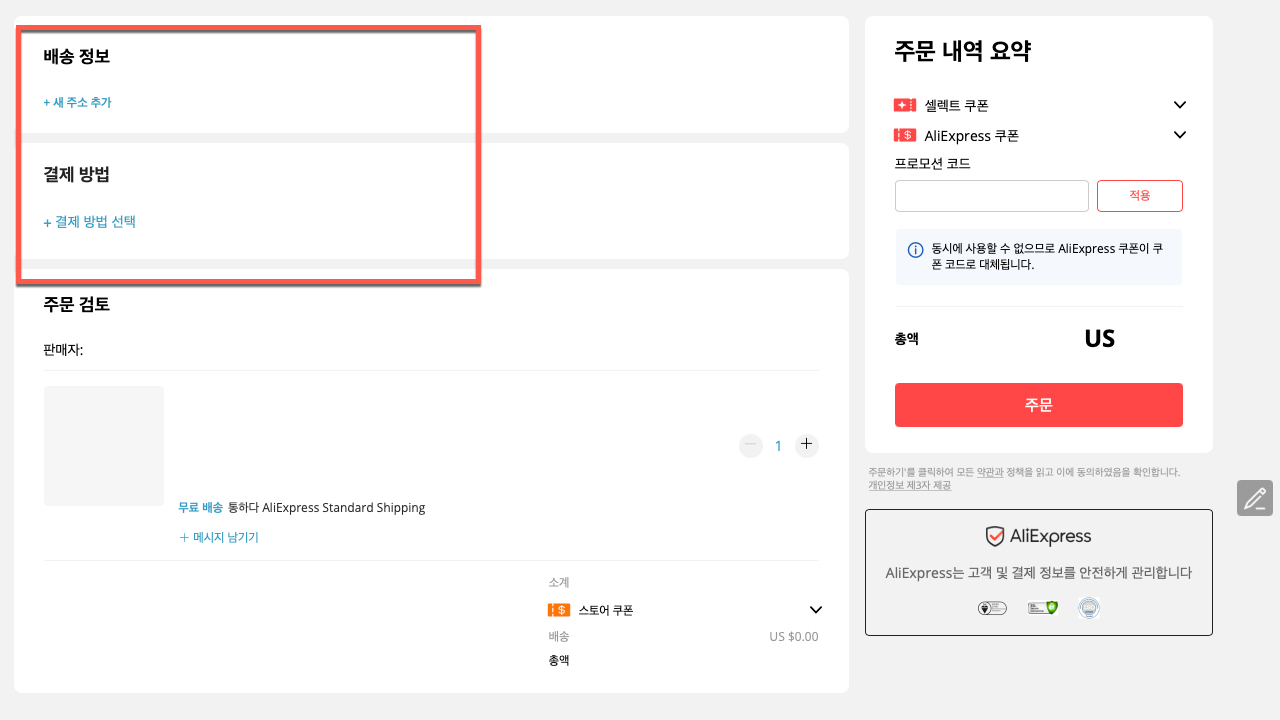Click the quantity value '1'
The height and width of the screenshot is (720, 1280).
[778, 446]
